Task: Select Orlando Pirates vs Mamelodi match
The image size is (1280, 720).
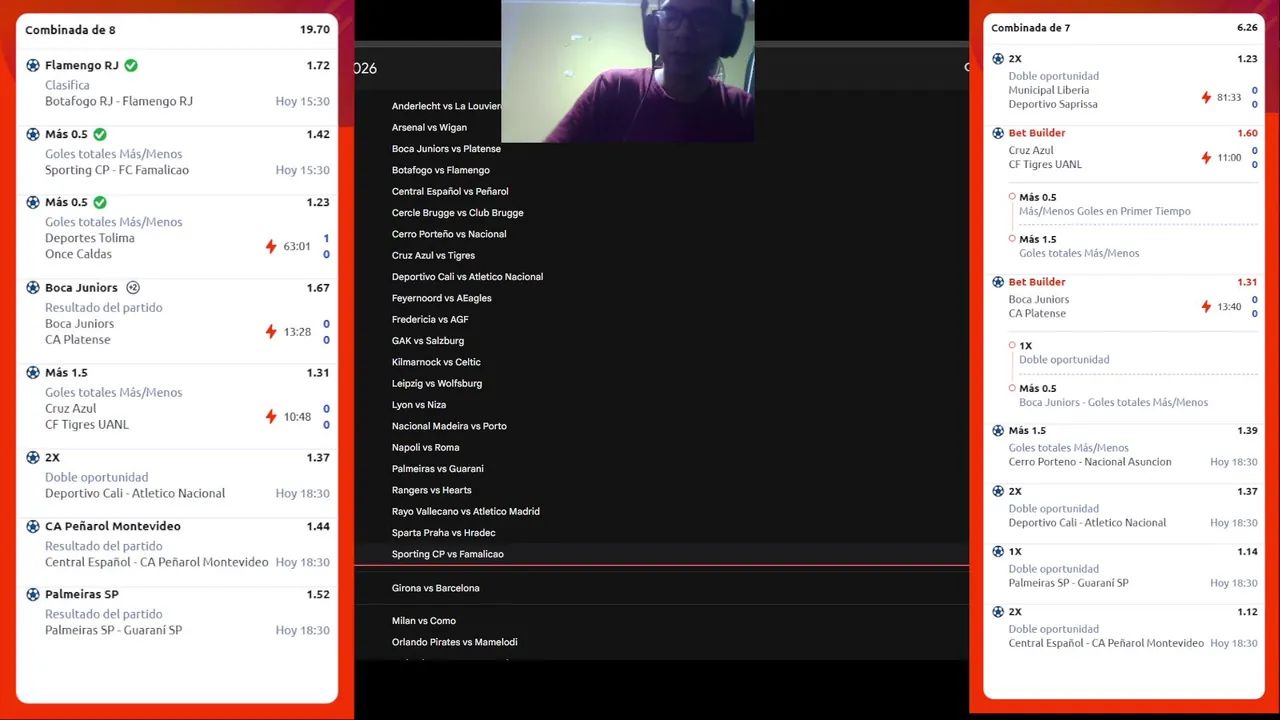Action: 455,642
